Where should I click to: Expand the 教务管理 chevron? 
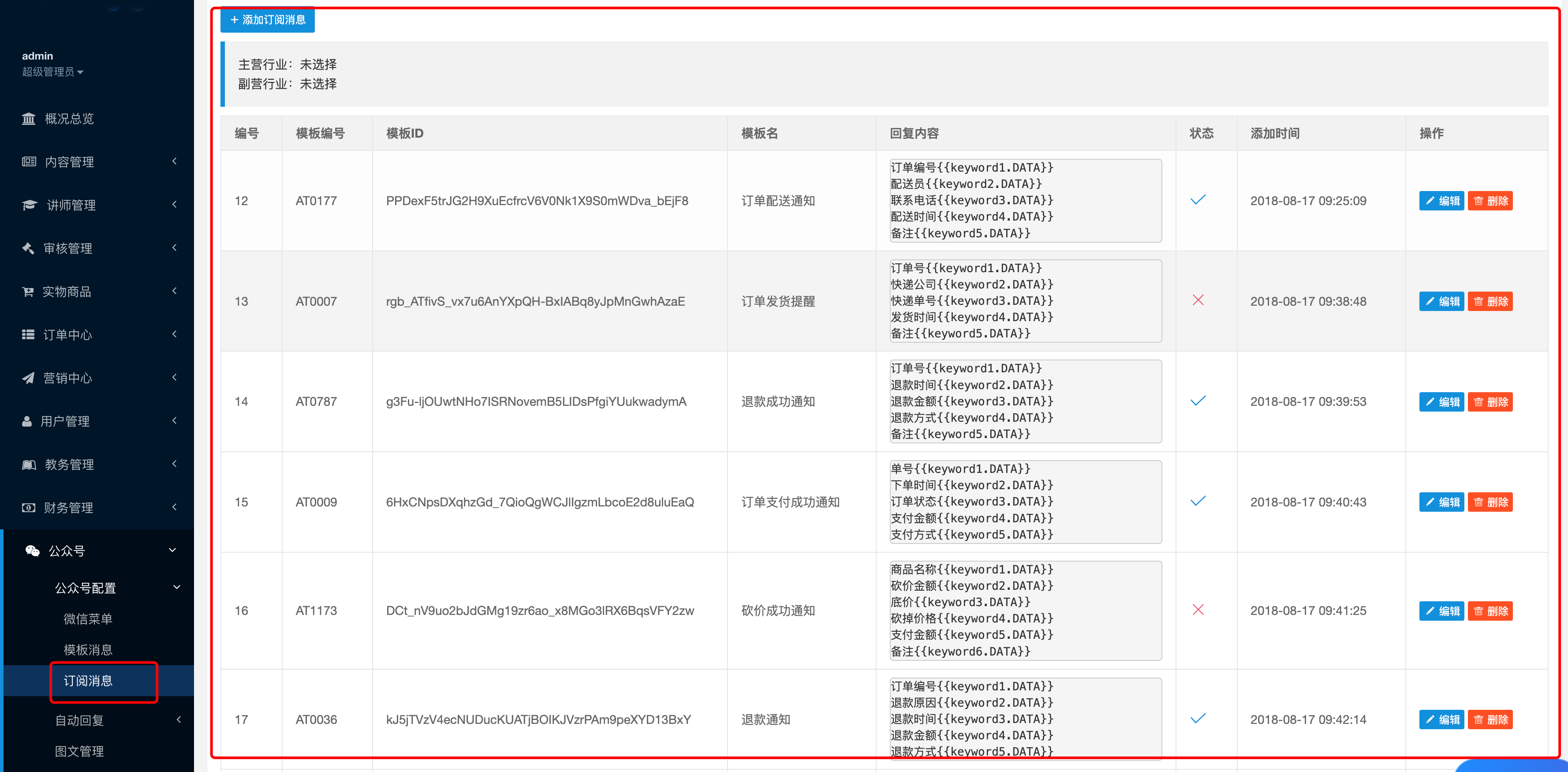175,463
